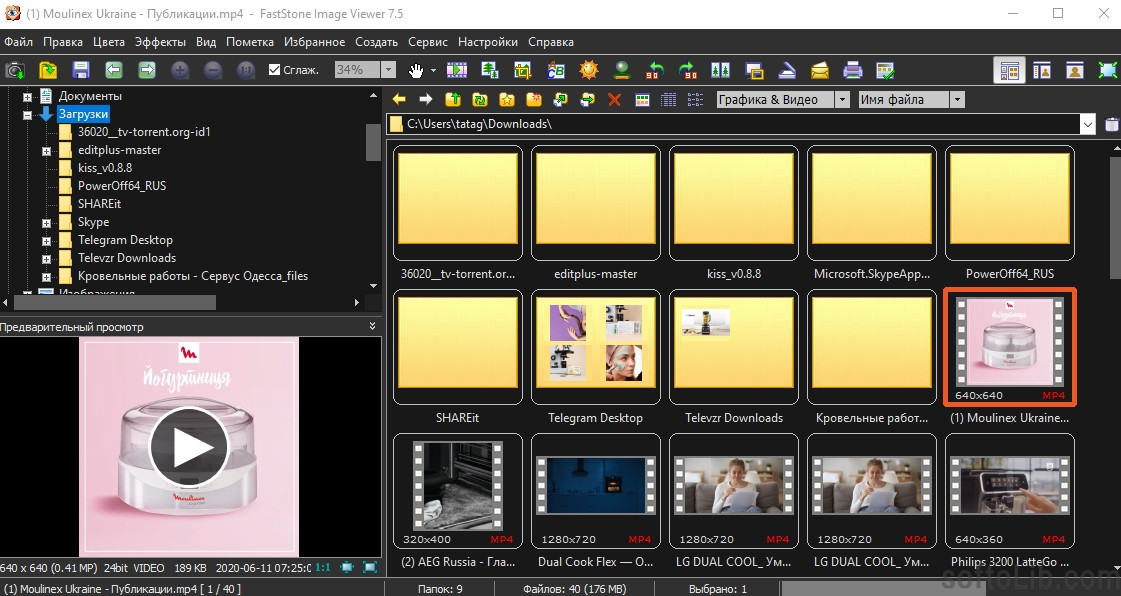1121x596 pixels.
Task: Select the Philips 3200 LatteGo video thumbnail
Action: 1009,492
